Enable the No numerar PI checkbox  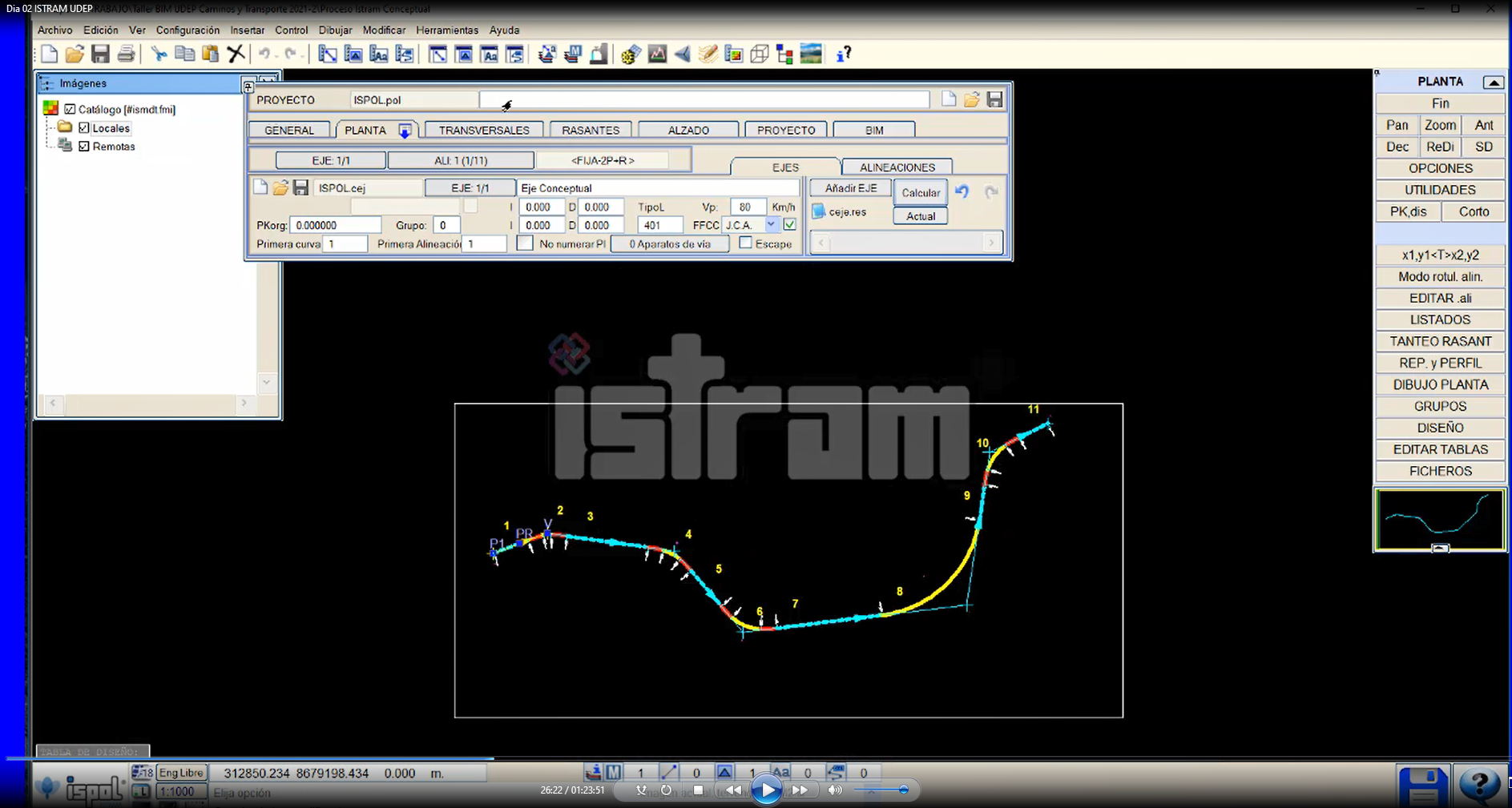pos(525,243)
